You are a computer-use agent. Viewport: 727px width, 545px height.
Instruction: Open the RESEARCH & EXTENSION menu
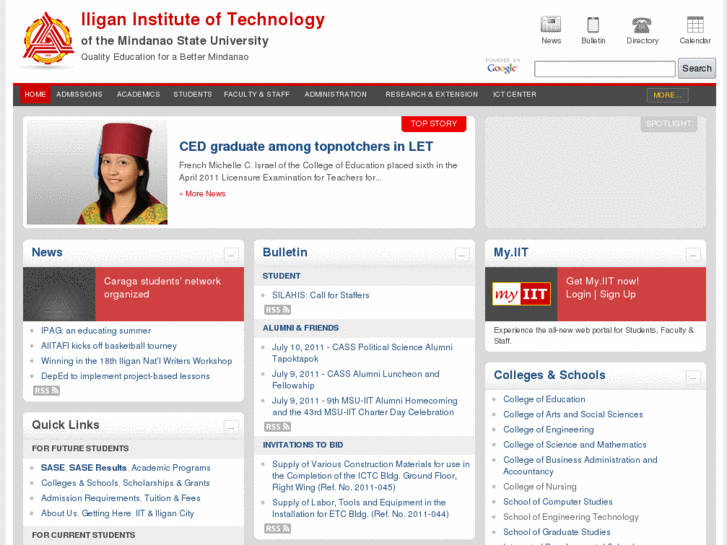431,95
